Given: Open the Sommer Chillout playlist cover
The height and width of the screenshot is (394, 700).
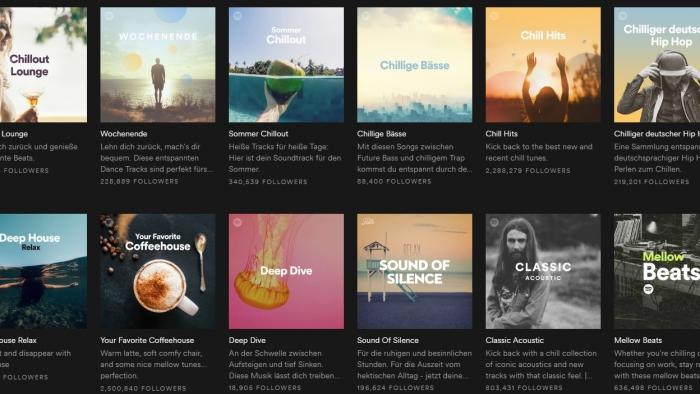Looking at the screenshot, I should 286,65.
